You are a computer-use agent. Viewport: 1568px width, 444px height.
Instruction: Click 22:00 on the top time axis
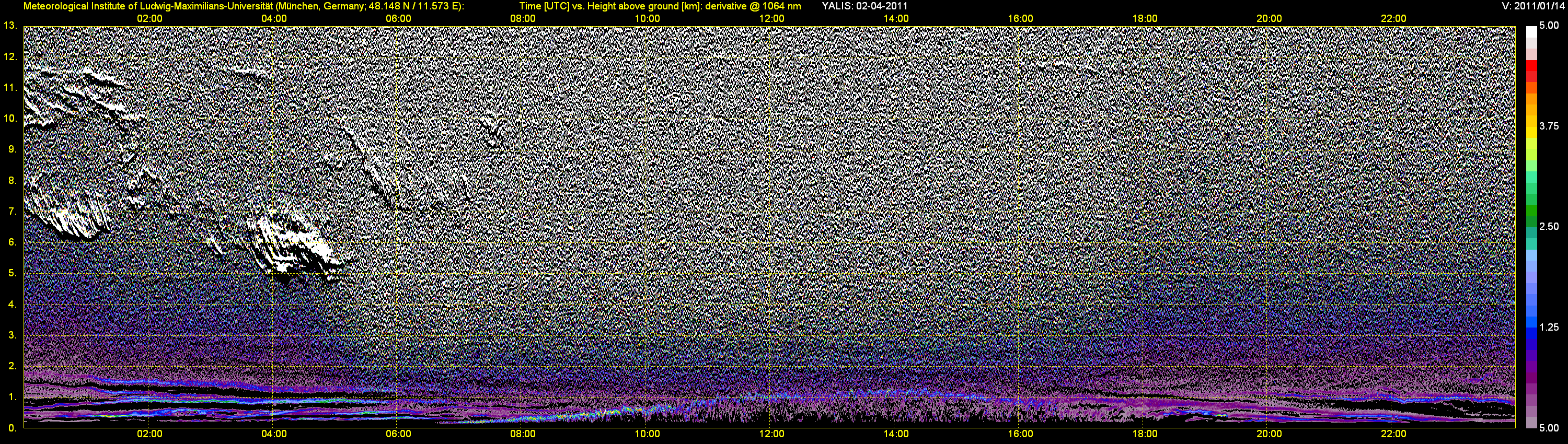pos(1393,18)
